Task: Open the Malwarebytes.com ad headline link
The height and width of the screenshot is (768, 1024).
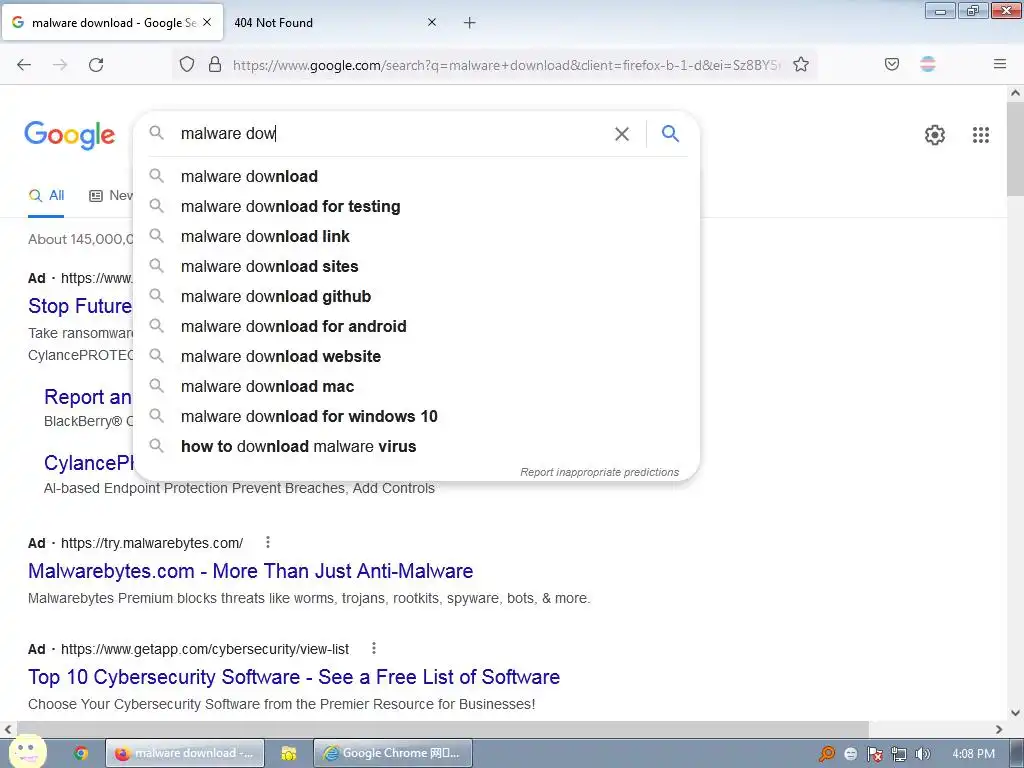Action: [x=250, y=571]
